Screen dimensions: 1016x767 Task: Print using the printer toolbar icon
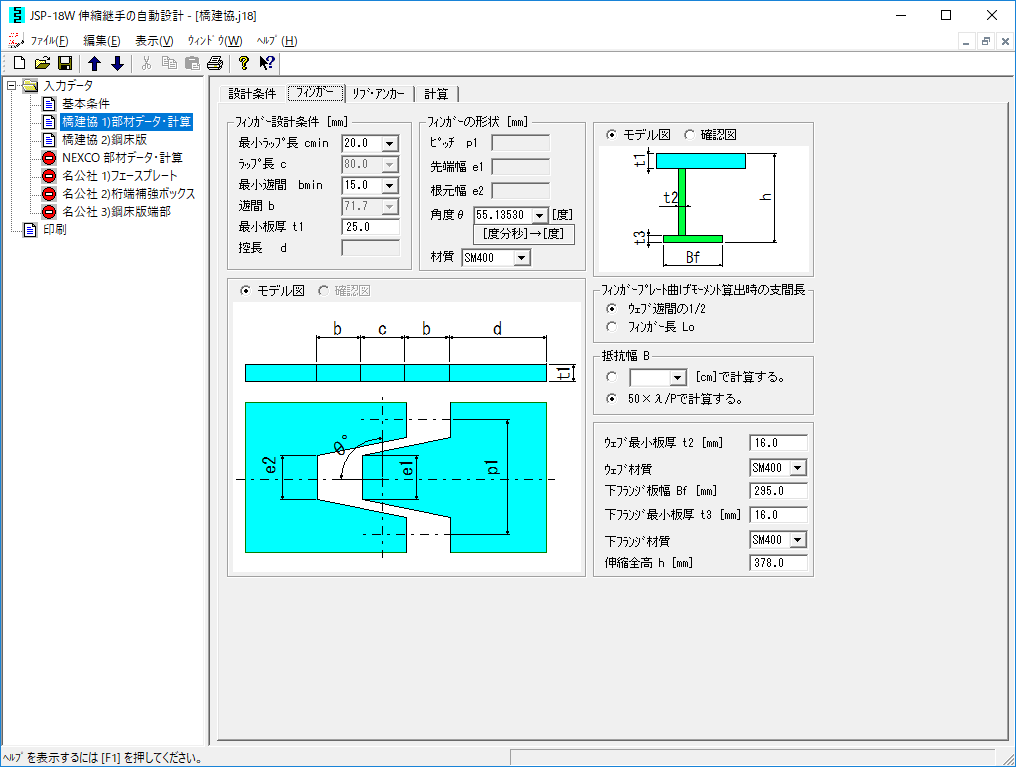pyautogui.click(x=214, y=64)
